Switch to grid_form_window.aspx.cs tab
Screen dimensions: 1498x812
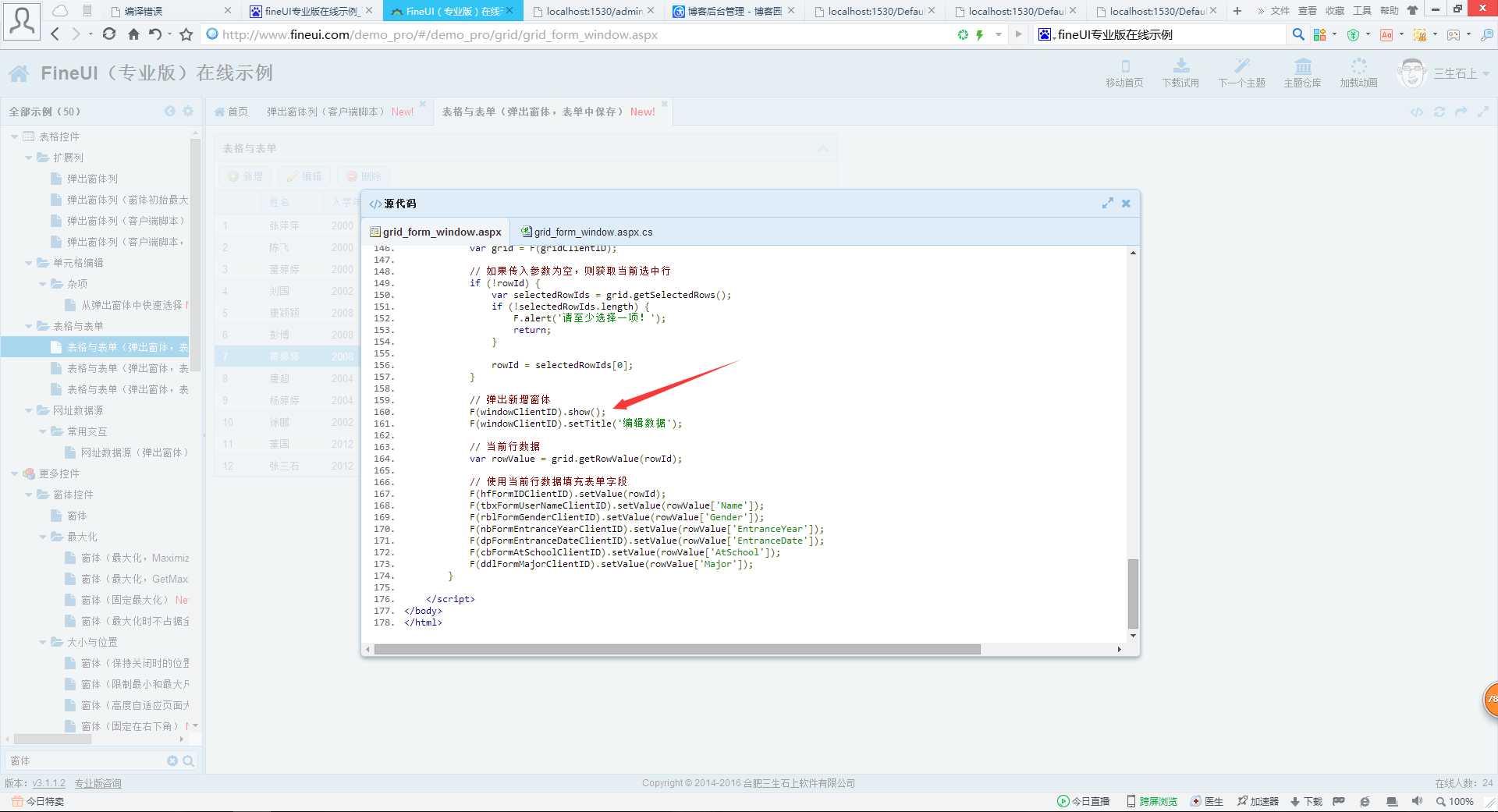tap(586, 232)
